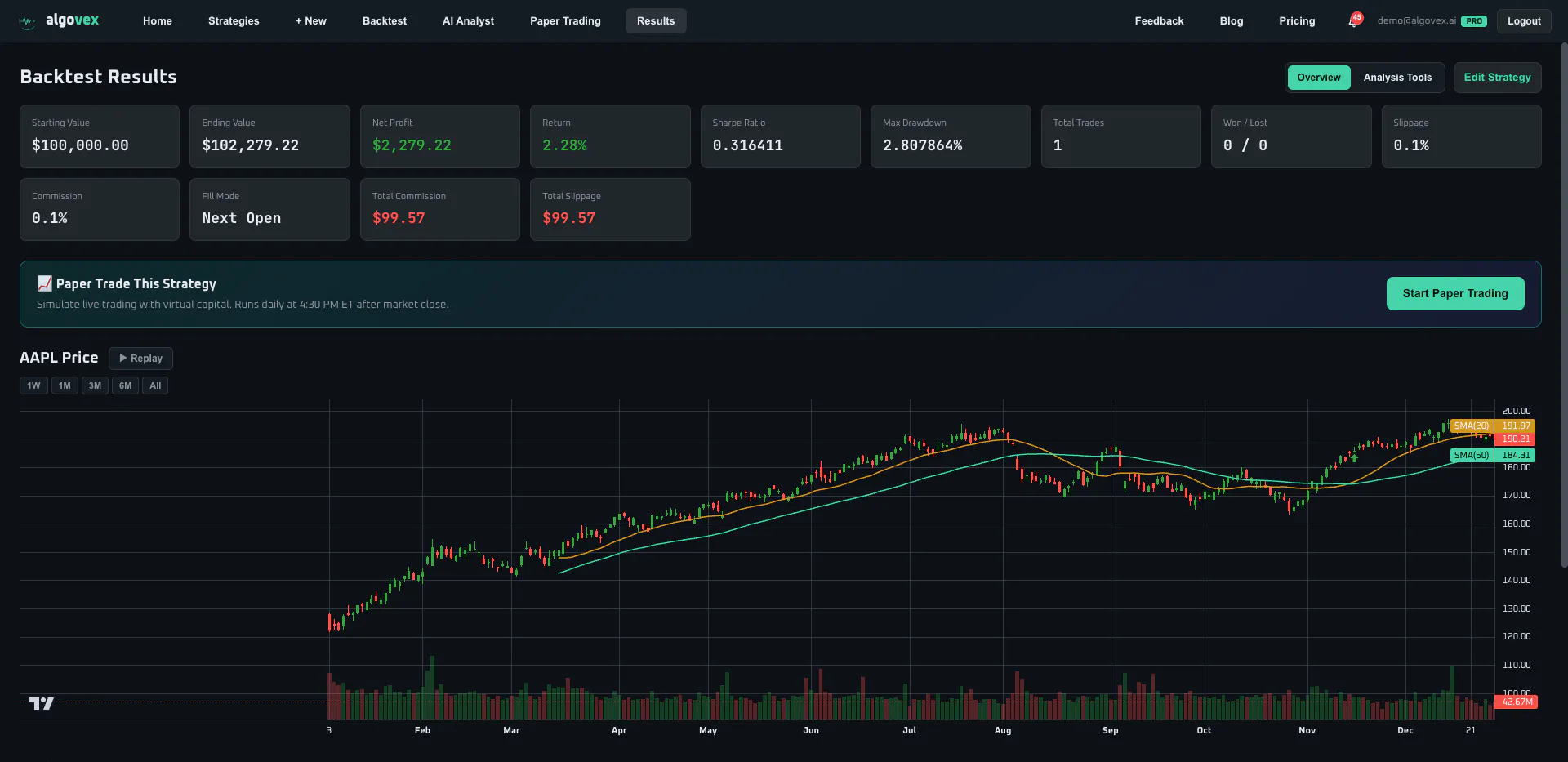Screen dimensions: 1568x762
Task: Click the PRO badge
Action: 1474,21
